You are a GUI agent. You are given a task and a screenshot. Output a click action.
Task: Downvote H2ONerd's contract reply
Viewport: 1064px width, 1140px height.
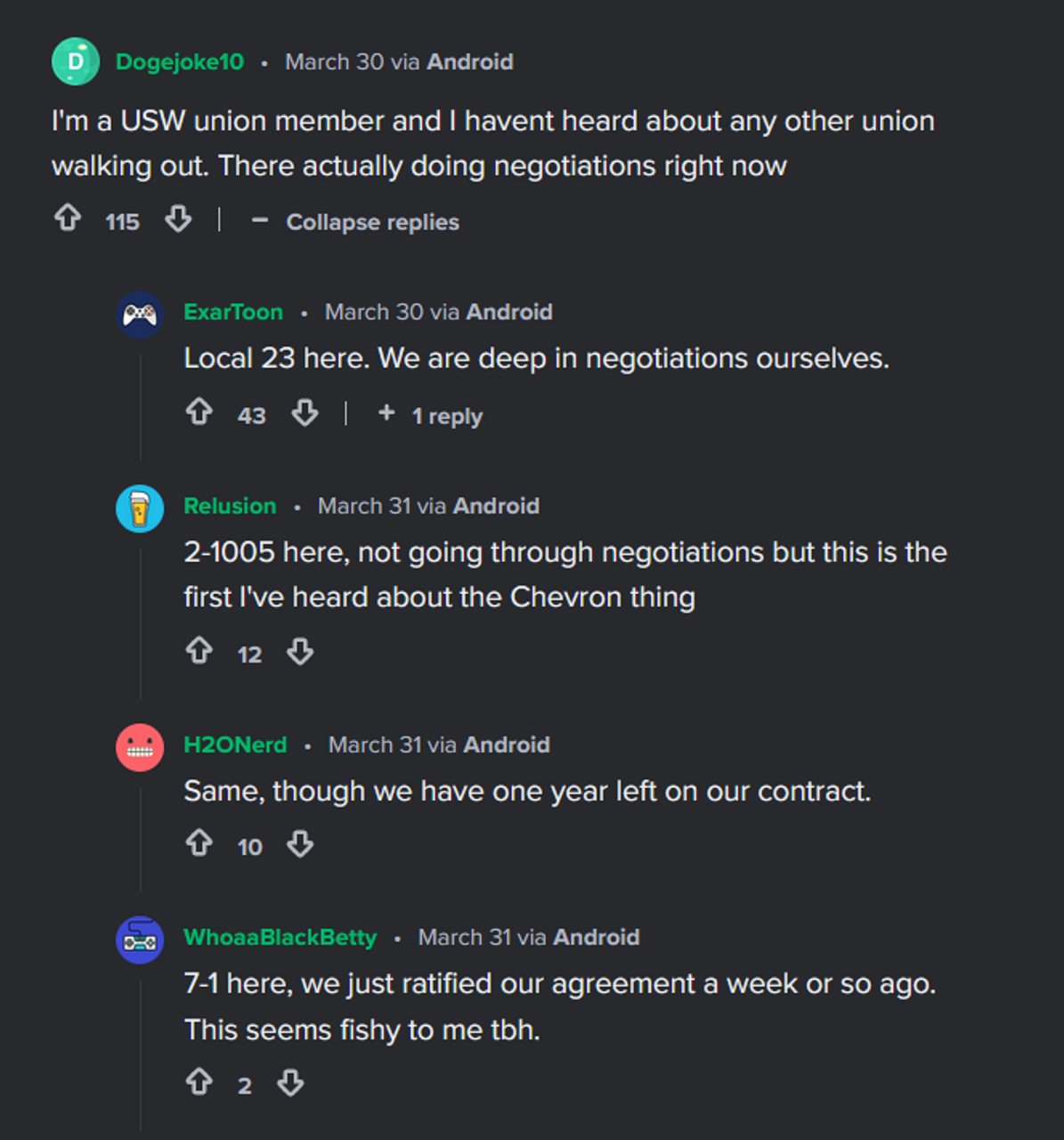pos(300,844)
